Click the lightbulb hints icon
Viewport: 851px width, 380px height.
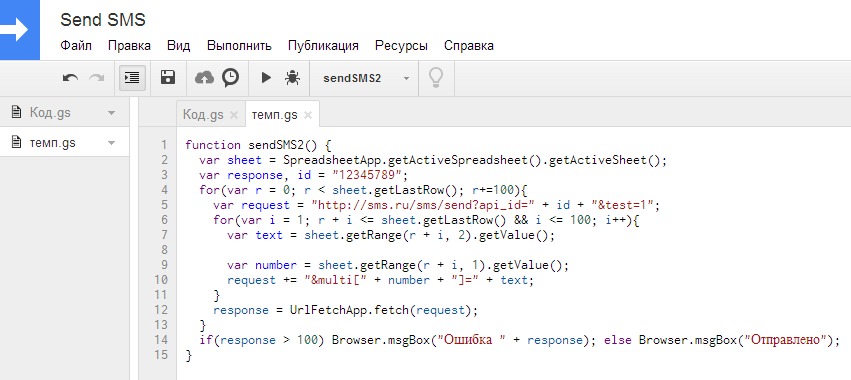436,78
